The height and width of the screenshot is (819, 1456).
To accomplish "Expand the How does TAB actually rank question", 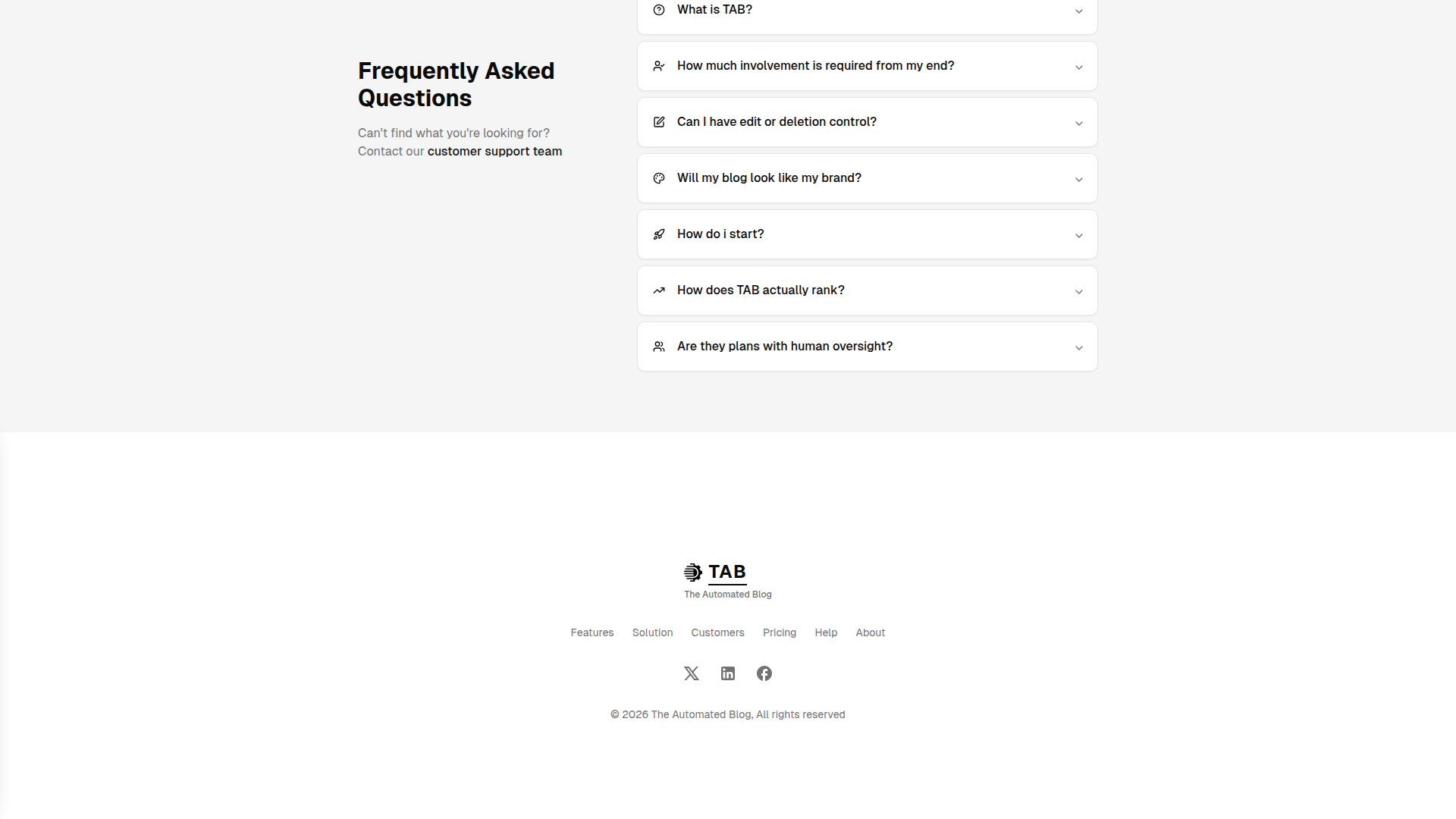I will point(761,290).
